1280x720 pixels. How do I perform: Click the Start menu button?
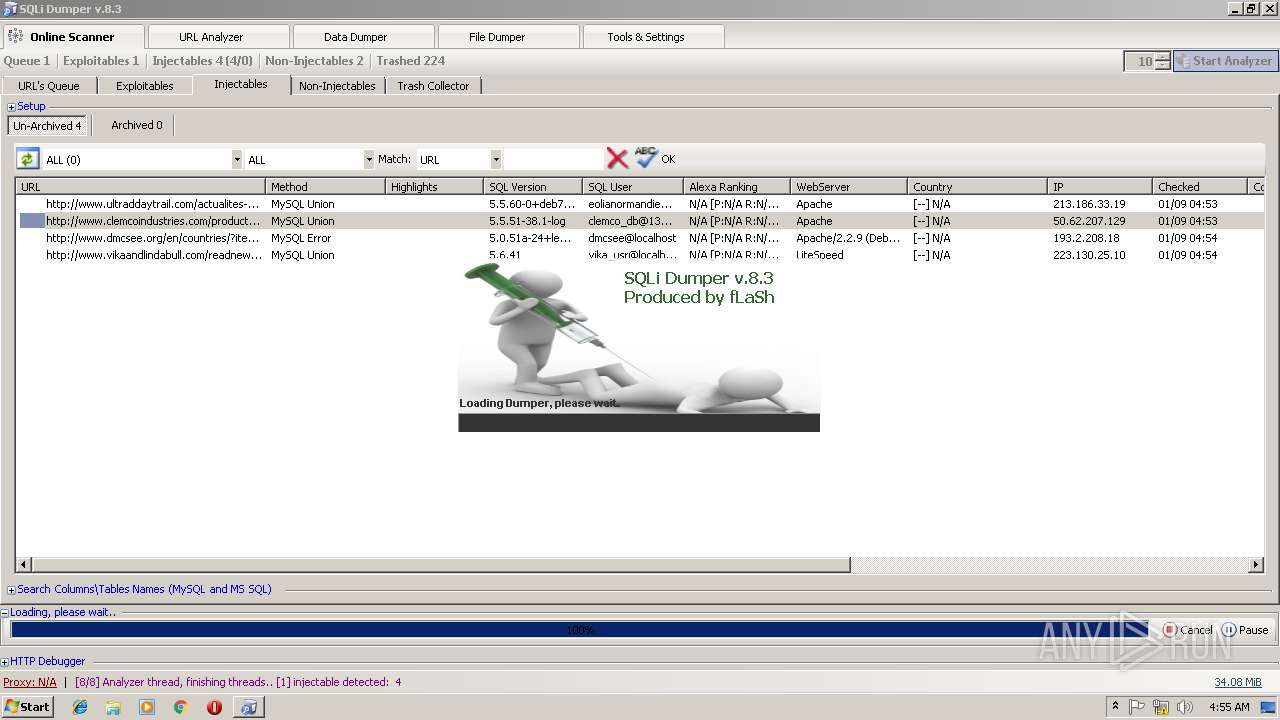click(27, 707)
